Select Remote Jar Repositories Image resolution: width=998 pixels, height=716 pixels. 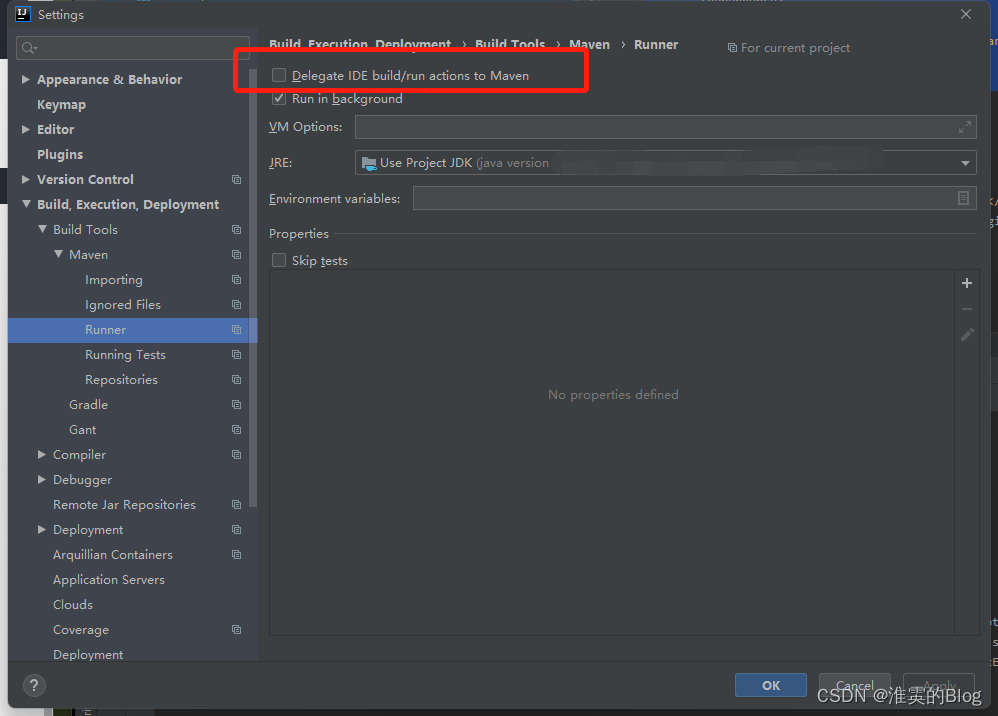tap(124, 505)
